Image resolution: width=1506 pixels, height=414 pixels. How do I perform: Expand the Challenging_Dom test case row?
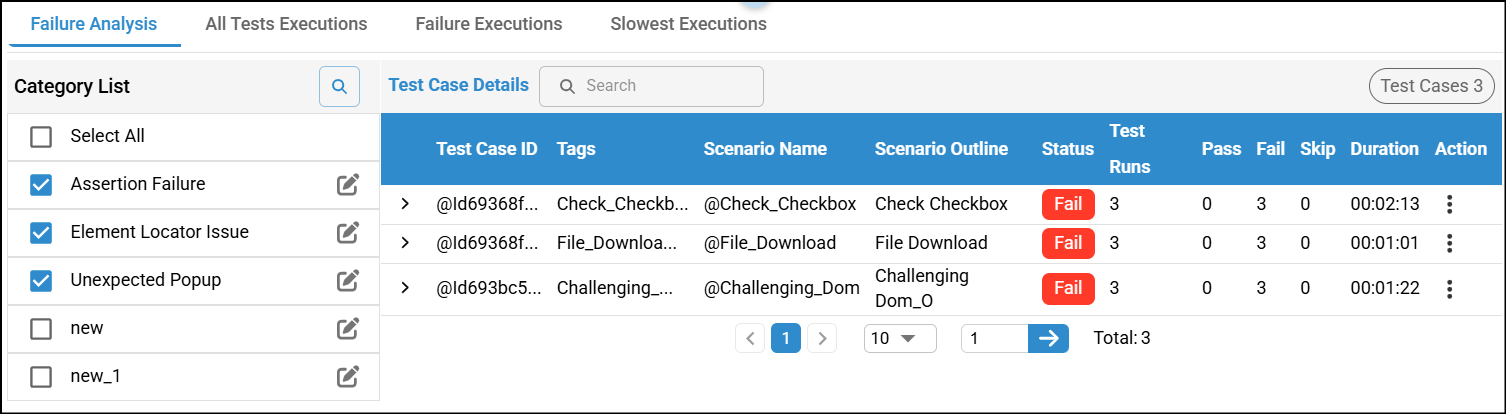[405, 288]
